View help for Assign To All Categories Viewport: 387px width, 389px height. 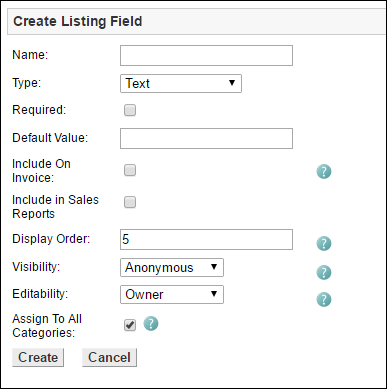(151, 324)
